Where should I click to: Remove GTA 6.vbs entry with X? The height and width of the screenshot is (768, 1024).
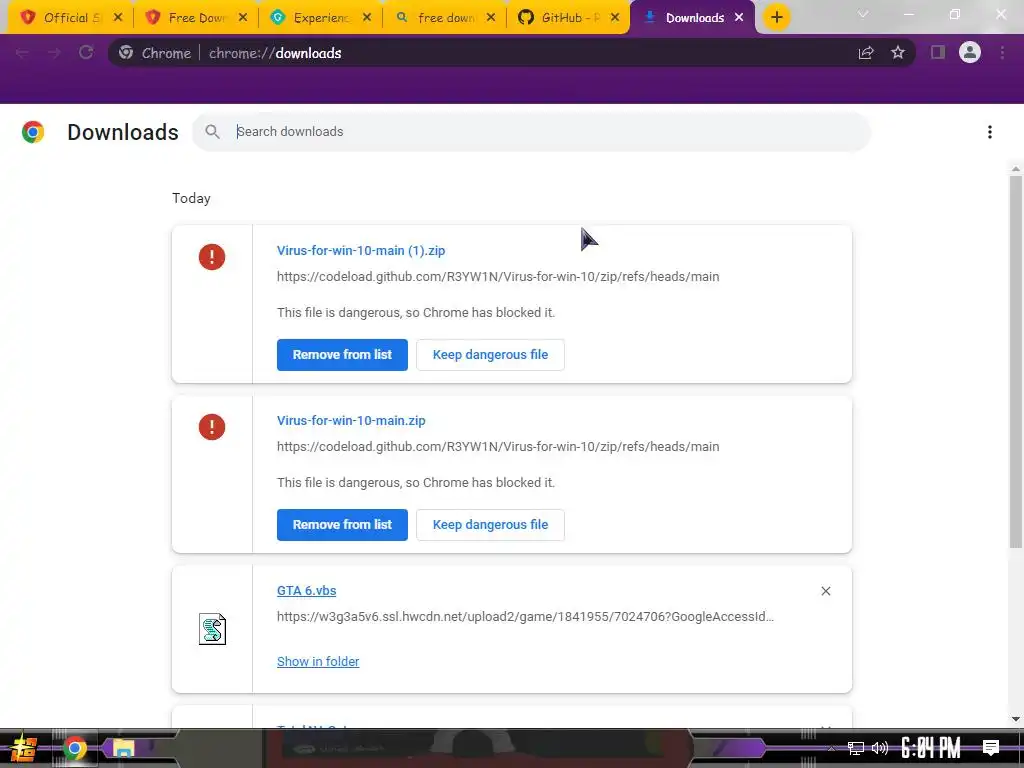coord(825,591)
